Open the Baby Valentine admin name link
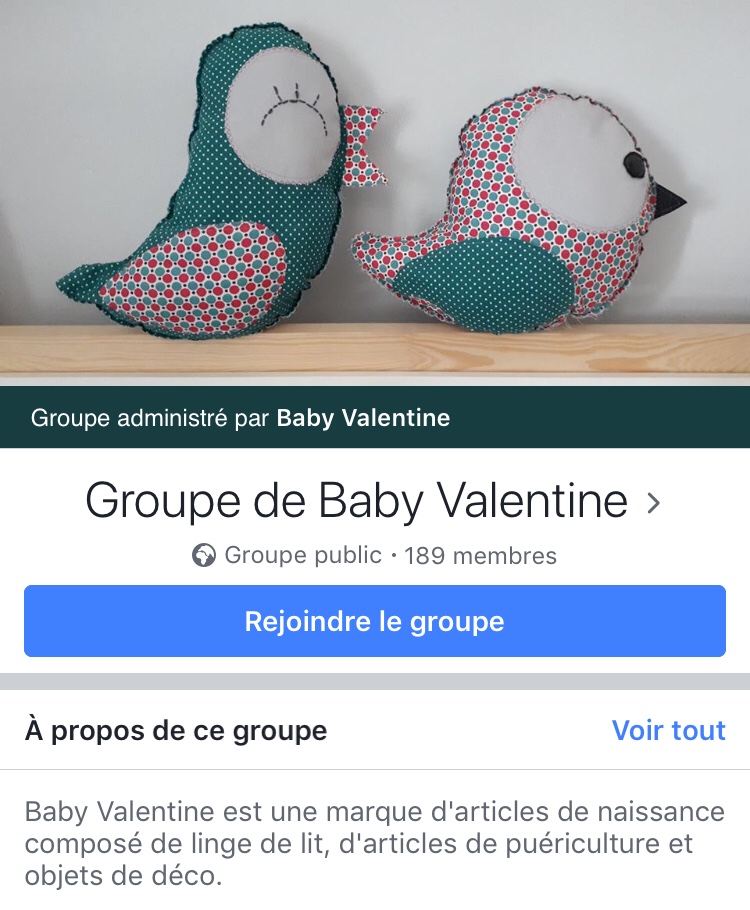 (363, 418)
